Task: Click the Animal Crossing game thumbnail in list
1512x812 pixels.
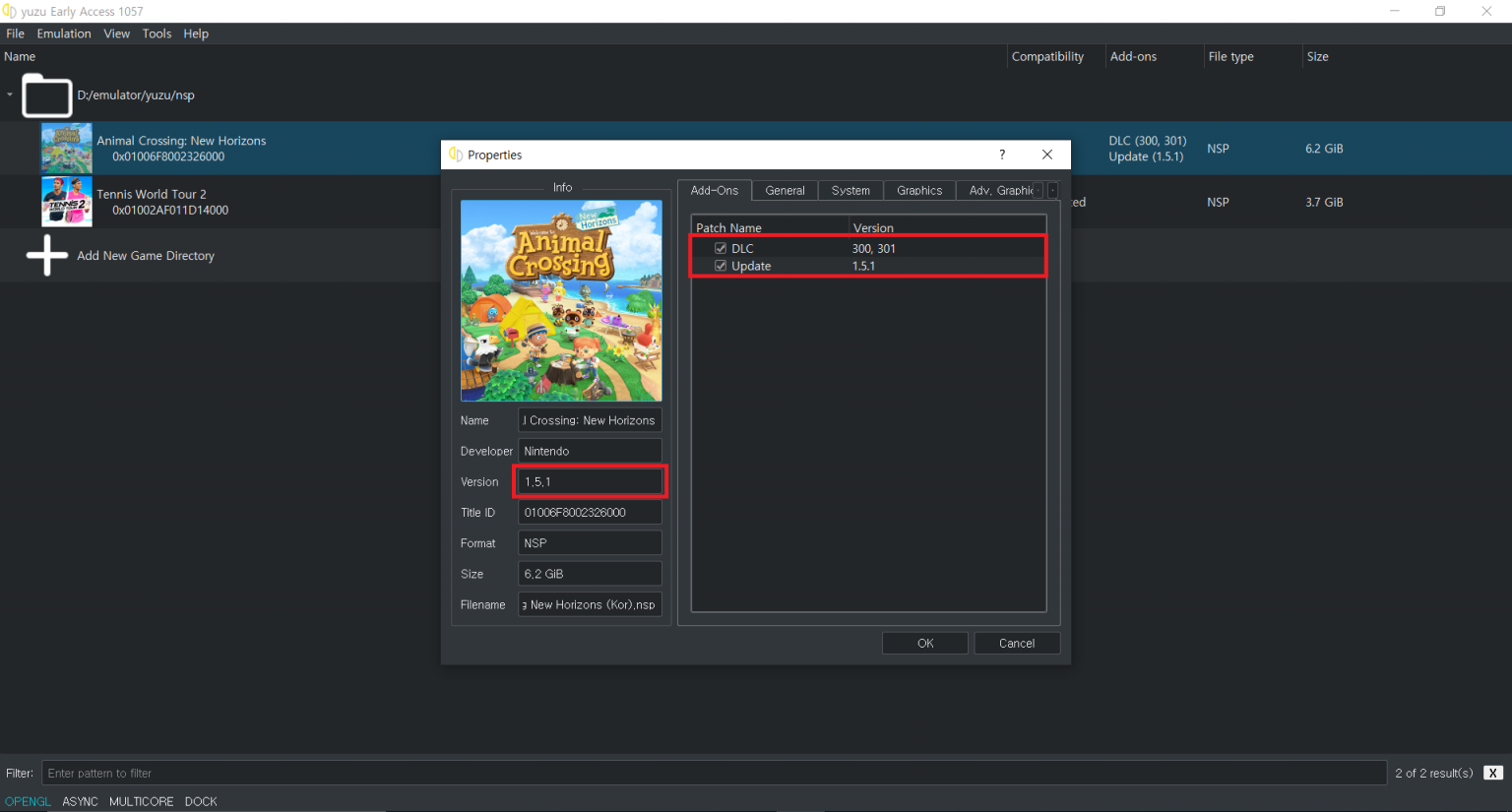Action: [x=66, y=149]
